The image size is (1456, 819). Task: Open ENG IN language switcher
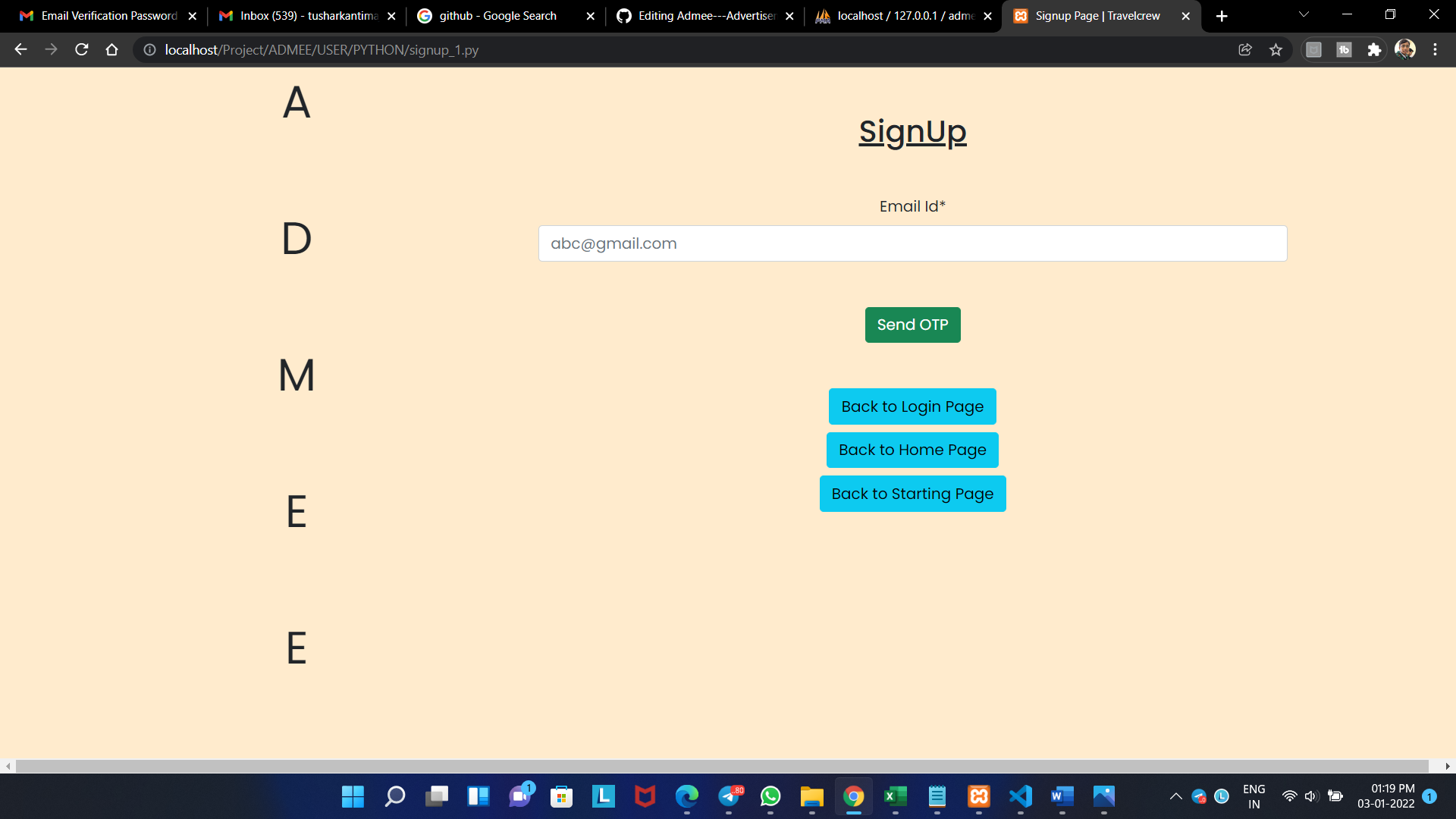tap(1254, 796)
